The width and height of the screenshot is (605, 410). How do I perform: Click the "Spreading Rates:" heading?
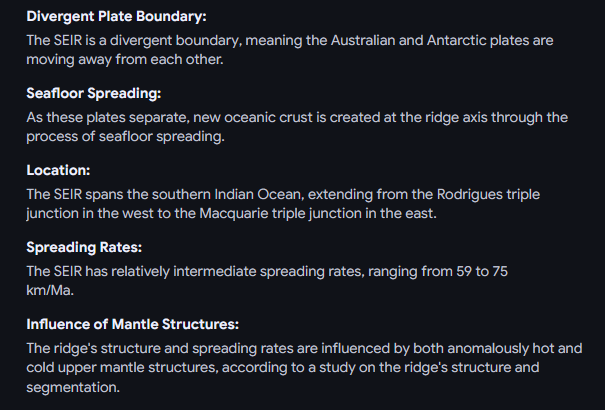point(86,247)
